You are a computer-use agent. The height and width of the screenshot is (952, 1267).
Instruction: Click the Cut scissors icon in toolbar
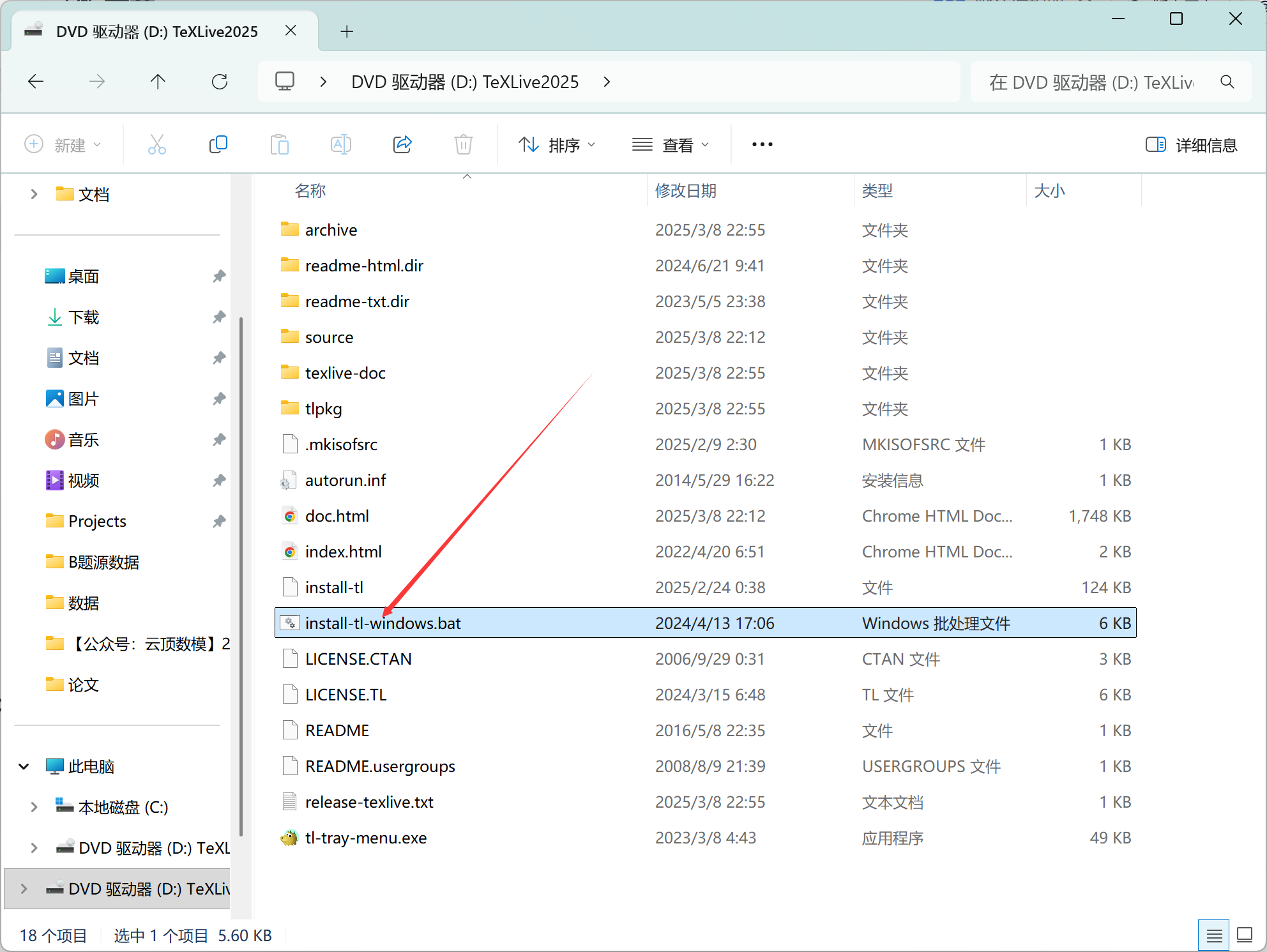(x=157, y=145)
